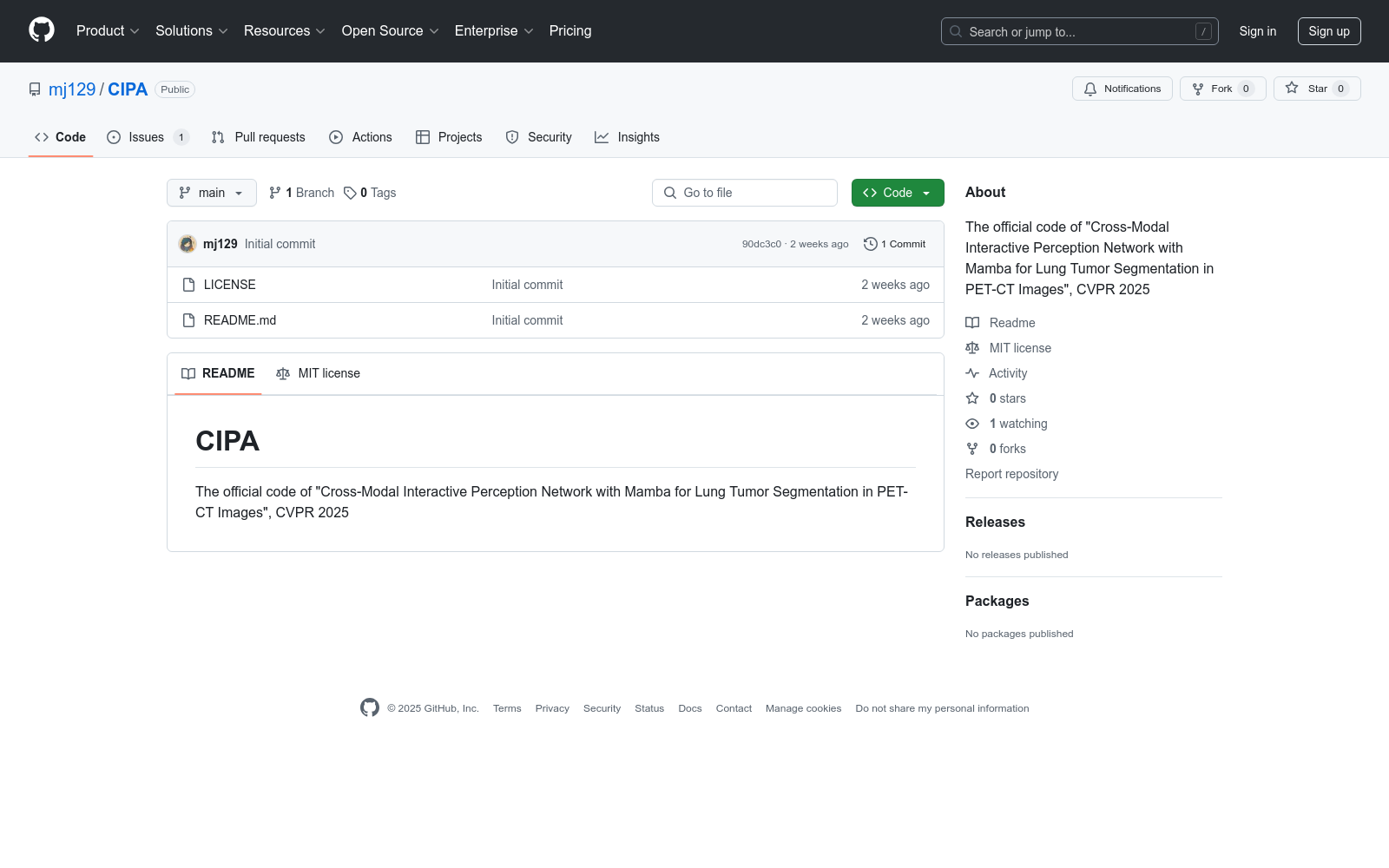Select the README tab in file viewer
This screenshot has width=1389, height=868.
tap(218, 373)
